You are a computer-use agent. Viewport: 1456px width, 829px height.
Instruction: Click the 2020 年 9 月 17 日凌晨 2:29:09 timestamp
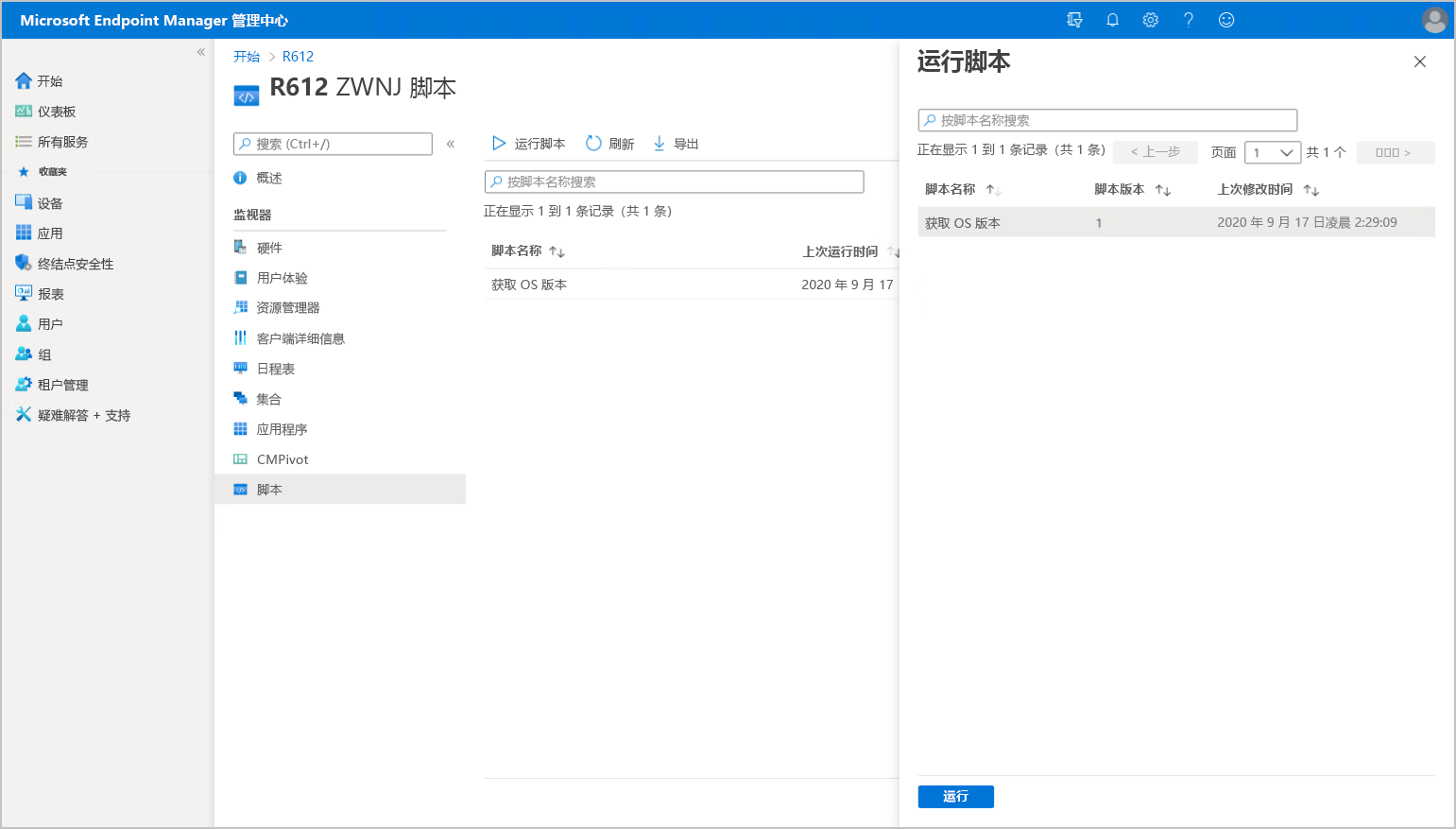(1307, 222)
